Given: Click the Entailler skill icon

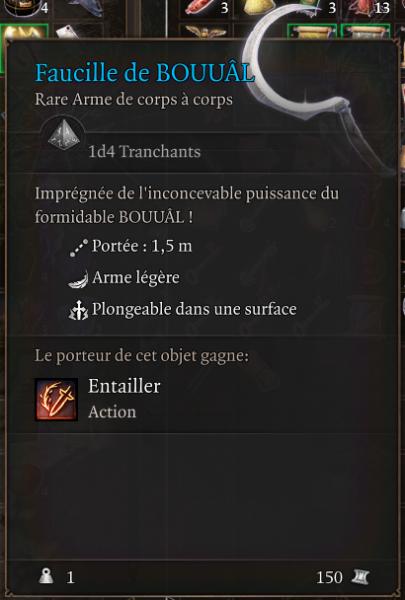Looking at the screenshot, I should (56, 399).
